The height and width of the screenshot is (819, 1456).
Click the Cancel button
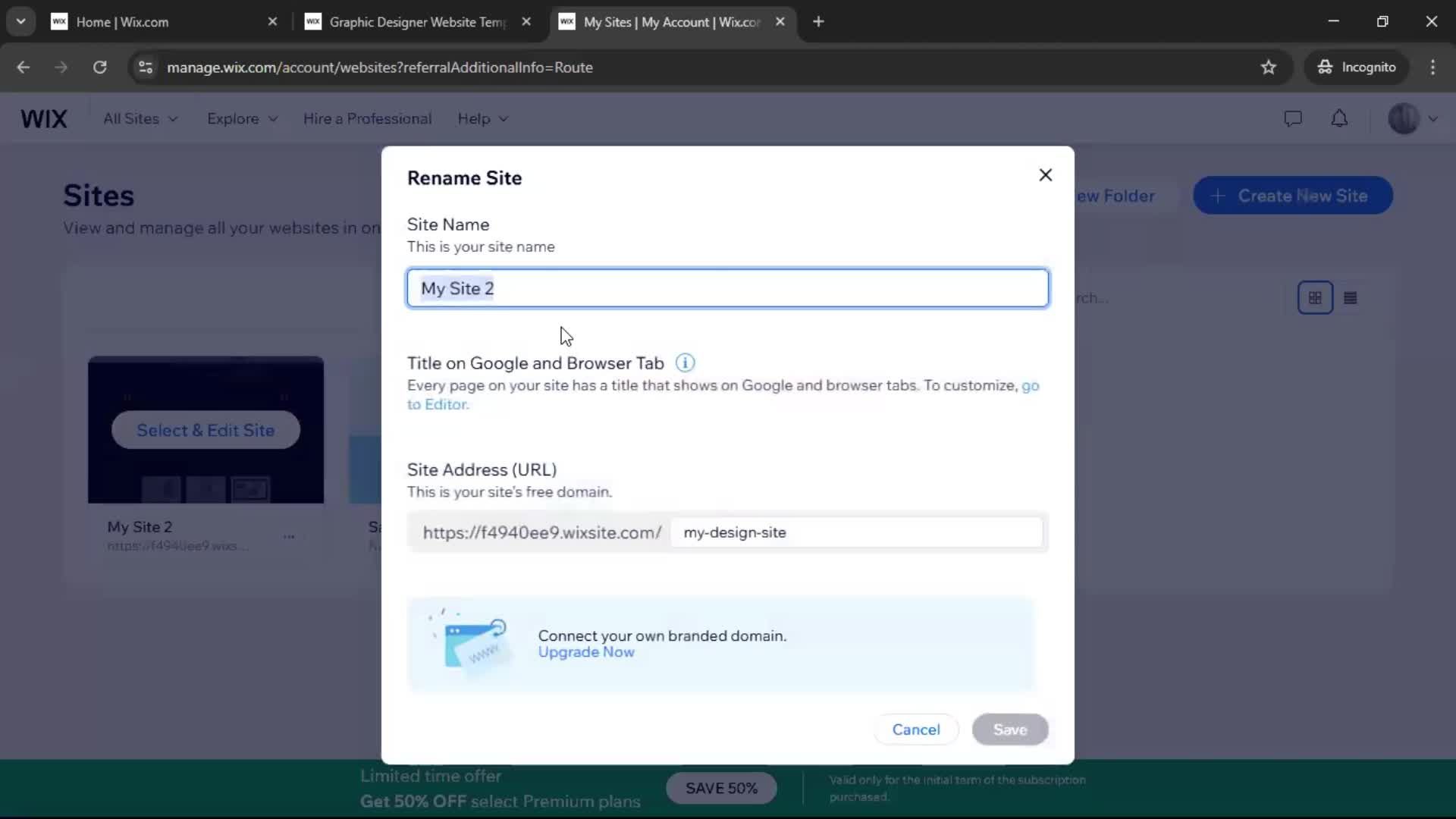(x=915, y=730)
